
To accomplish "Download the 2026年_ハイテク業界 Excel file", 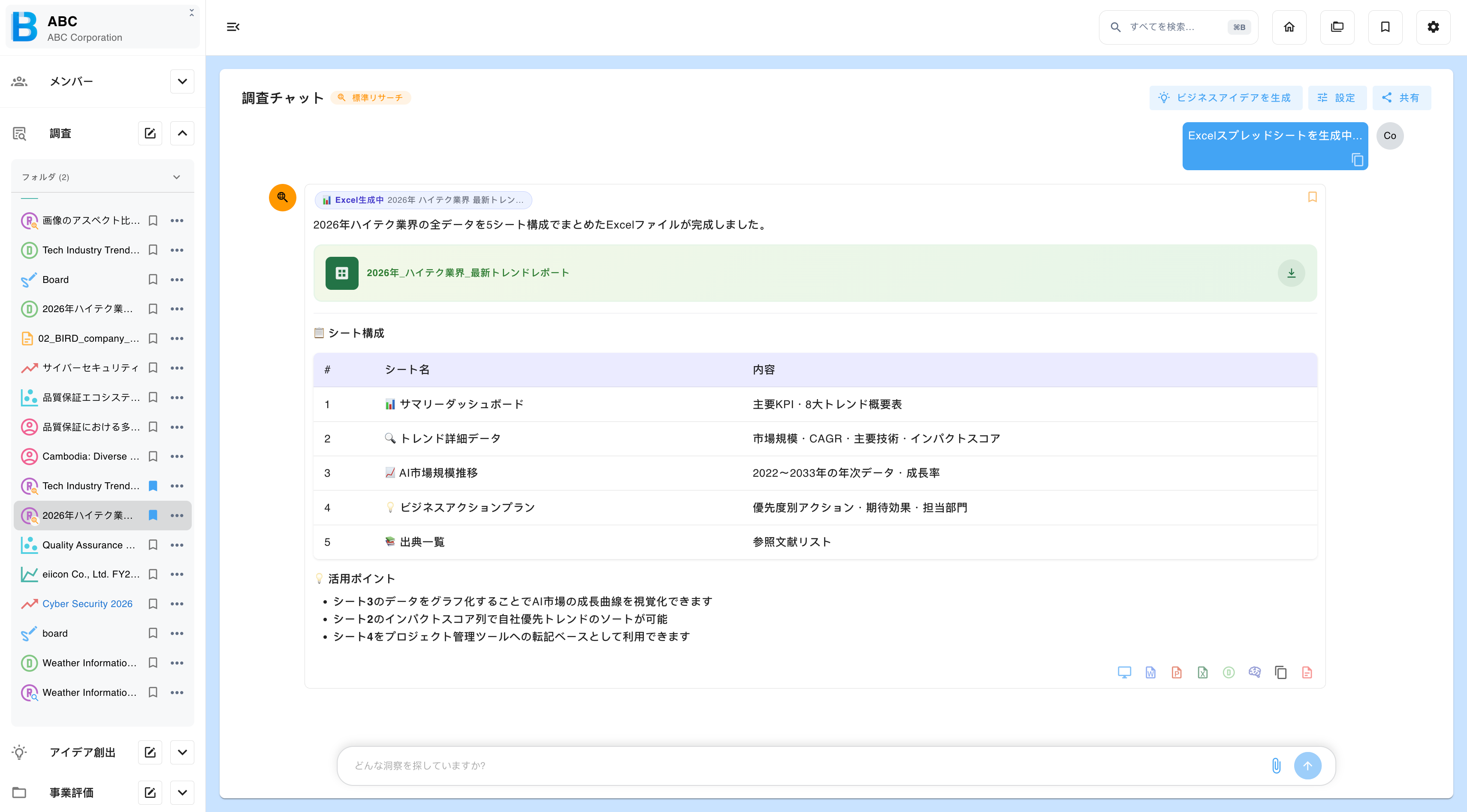I will pyautogui.click(x=1291, y=273).
